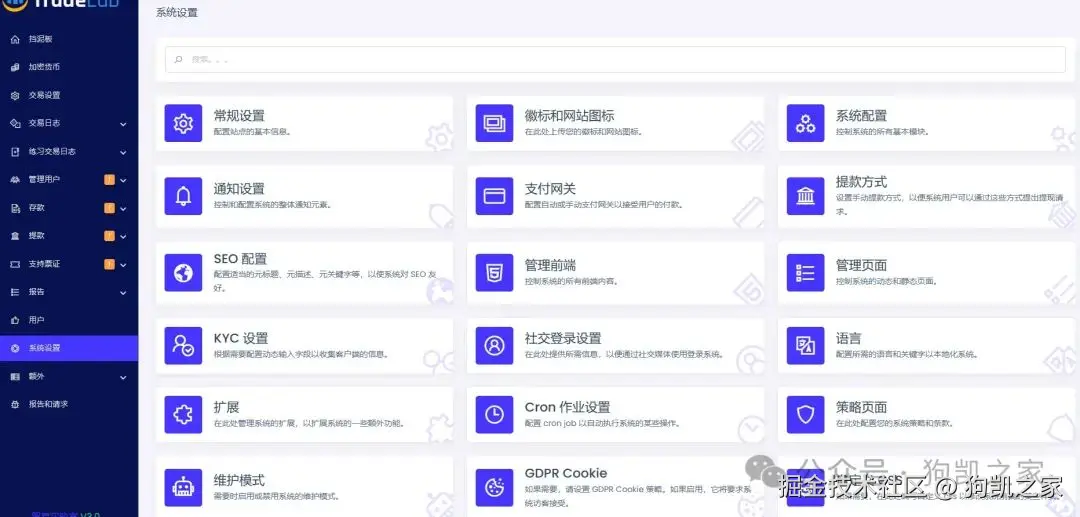Open the 支付网关 credit card icon
Viewport: 1080px width, 517px height.
click(495, 196)
